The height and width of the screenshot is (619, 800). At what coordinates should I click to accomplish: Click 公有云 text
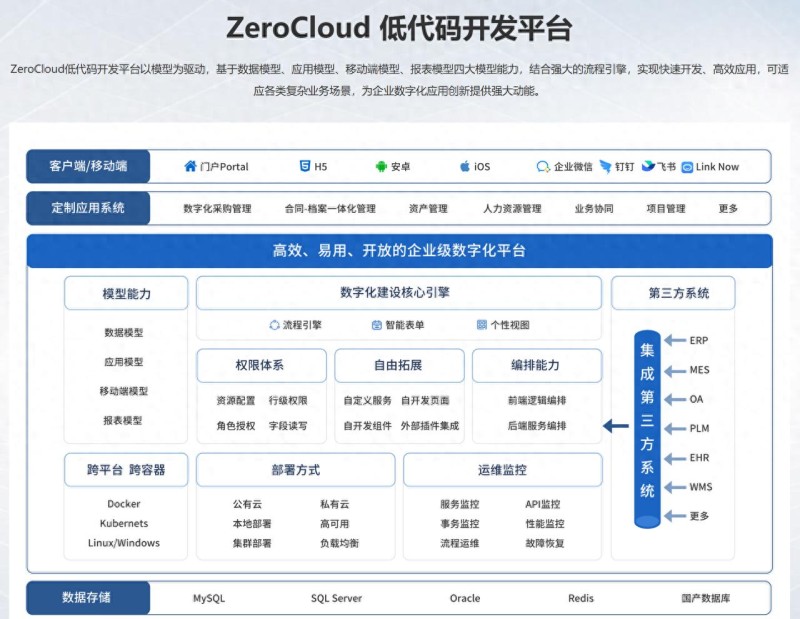247,504
